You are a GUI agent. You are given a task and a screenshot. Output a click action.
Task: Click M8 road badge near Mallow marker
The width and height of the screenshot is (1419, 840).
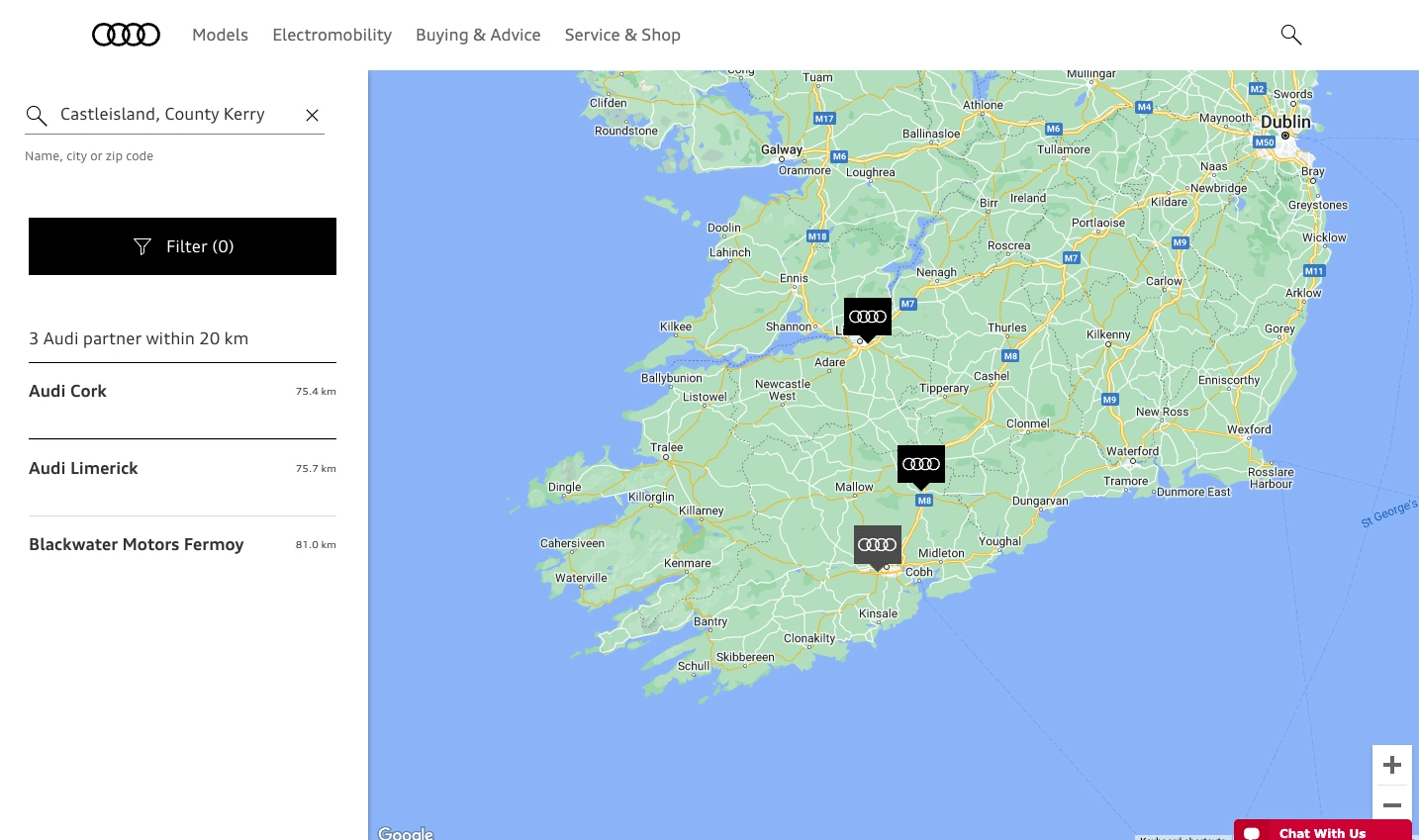(924, 501)
